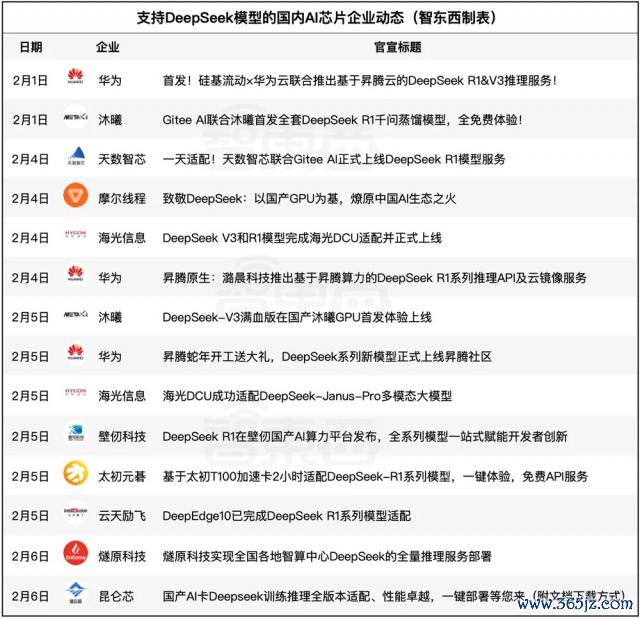Click the Huawei logo in the 昇腾蛇年开工 row
This screenshot has height=619, width=640.
pos(76,353)
